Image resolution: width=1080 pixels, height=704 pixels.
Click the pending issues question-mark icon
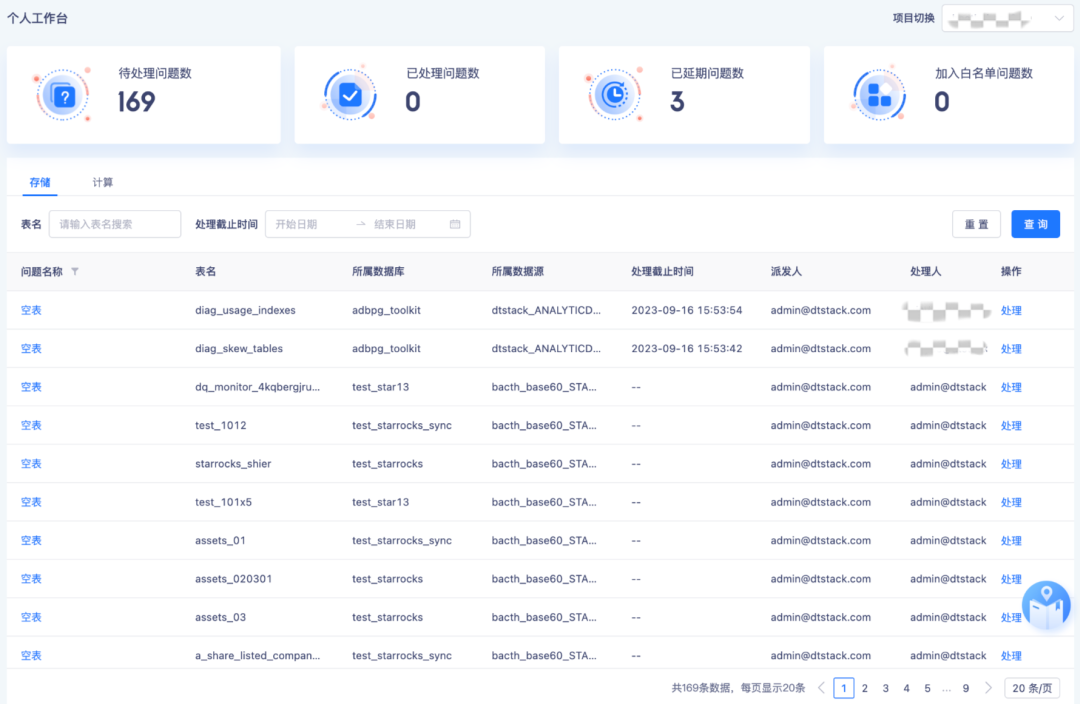click(x=64, y=96)
